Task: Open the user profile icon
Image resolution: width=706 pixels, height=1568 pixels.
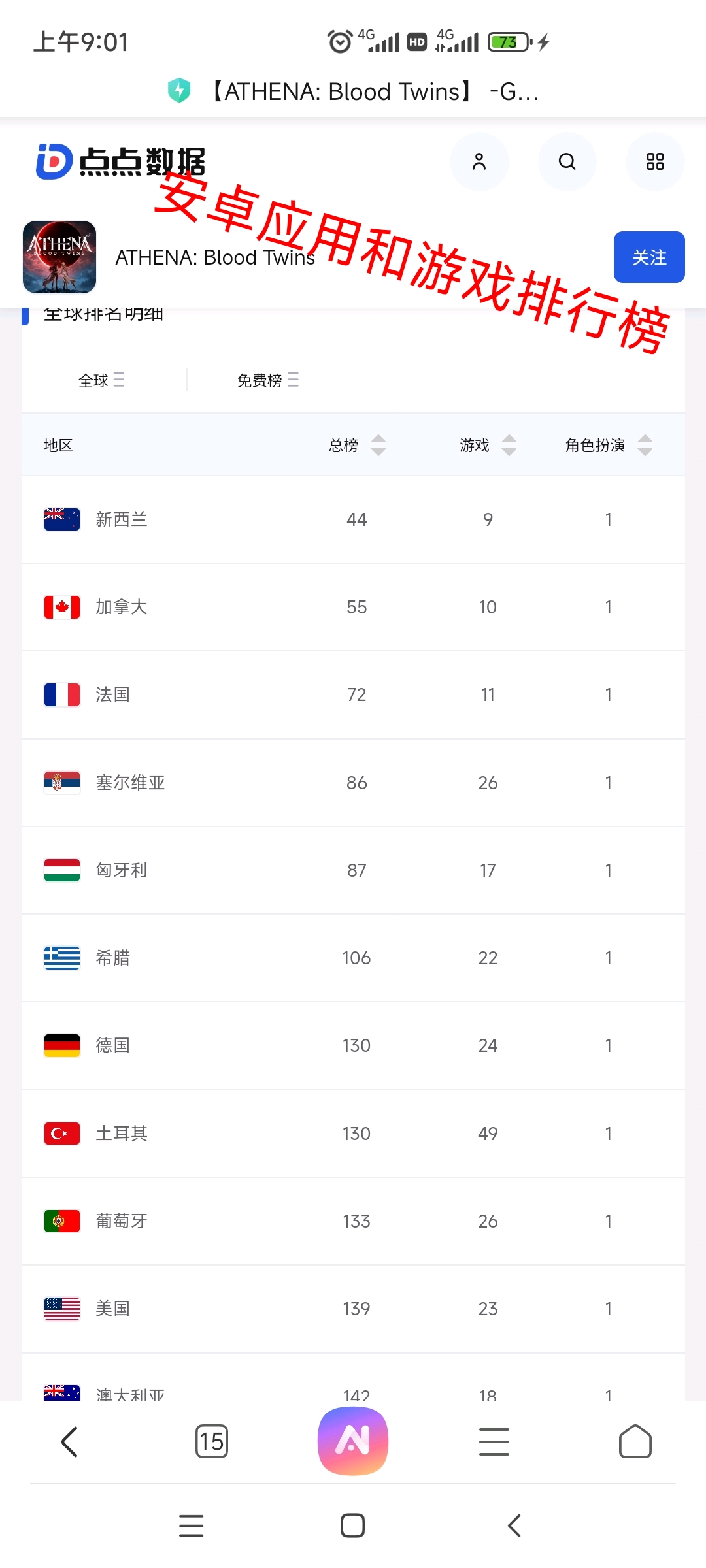Action: click(479, 161)
